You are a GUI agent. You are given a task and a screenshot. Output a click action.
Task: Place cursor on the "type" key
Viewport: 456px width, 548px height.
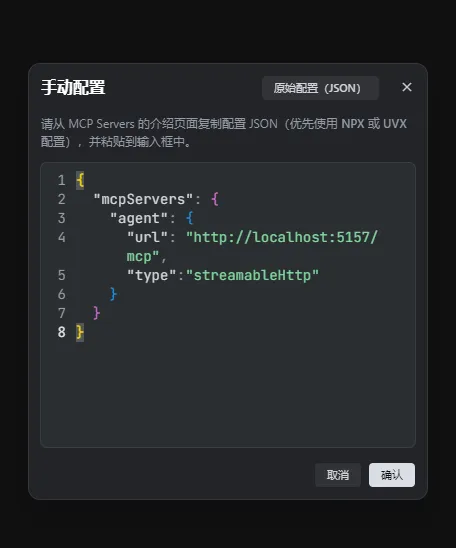point(151,275)
